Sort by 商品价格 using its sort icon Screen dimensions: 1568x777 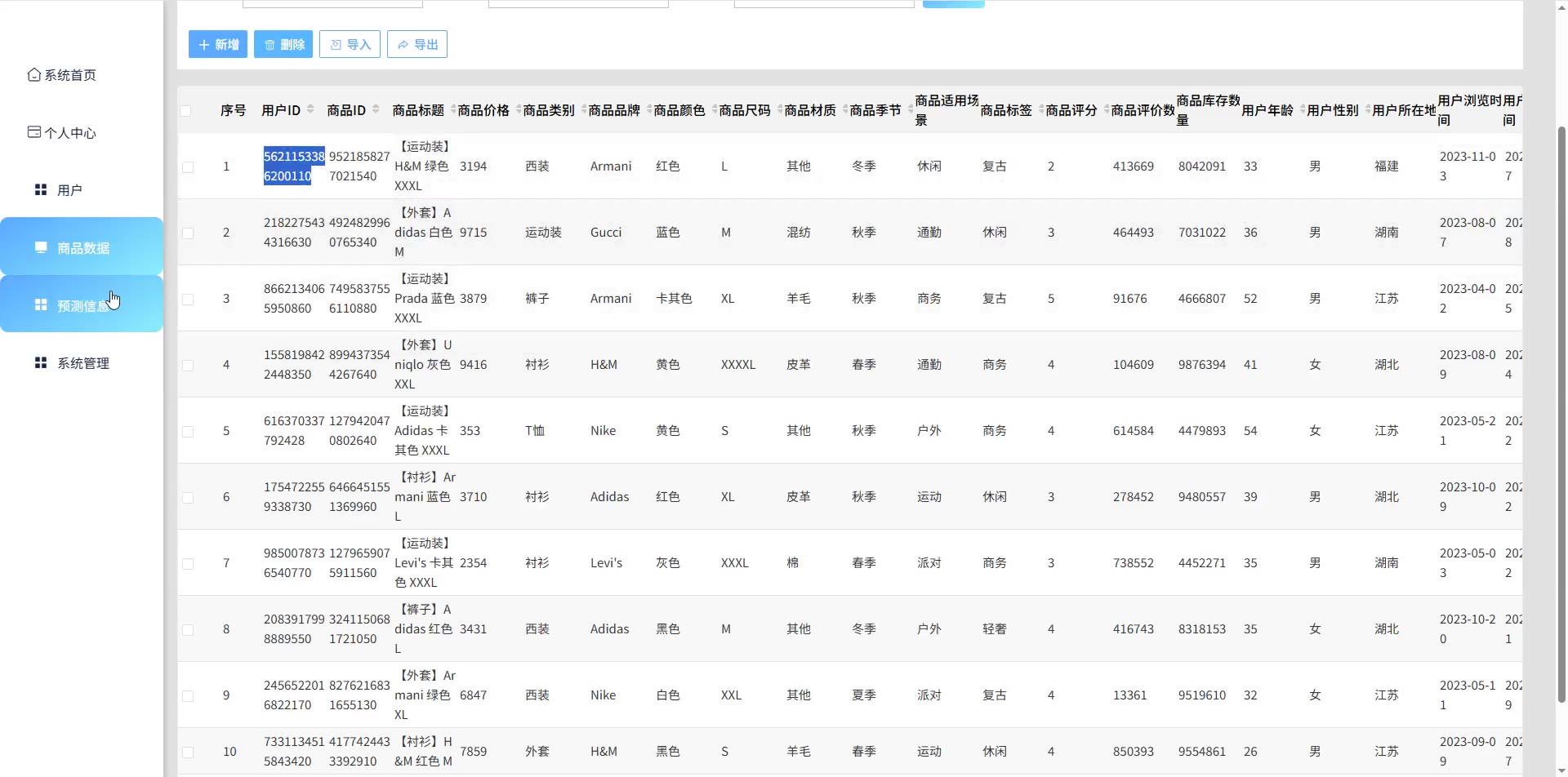click(519, 109)
